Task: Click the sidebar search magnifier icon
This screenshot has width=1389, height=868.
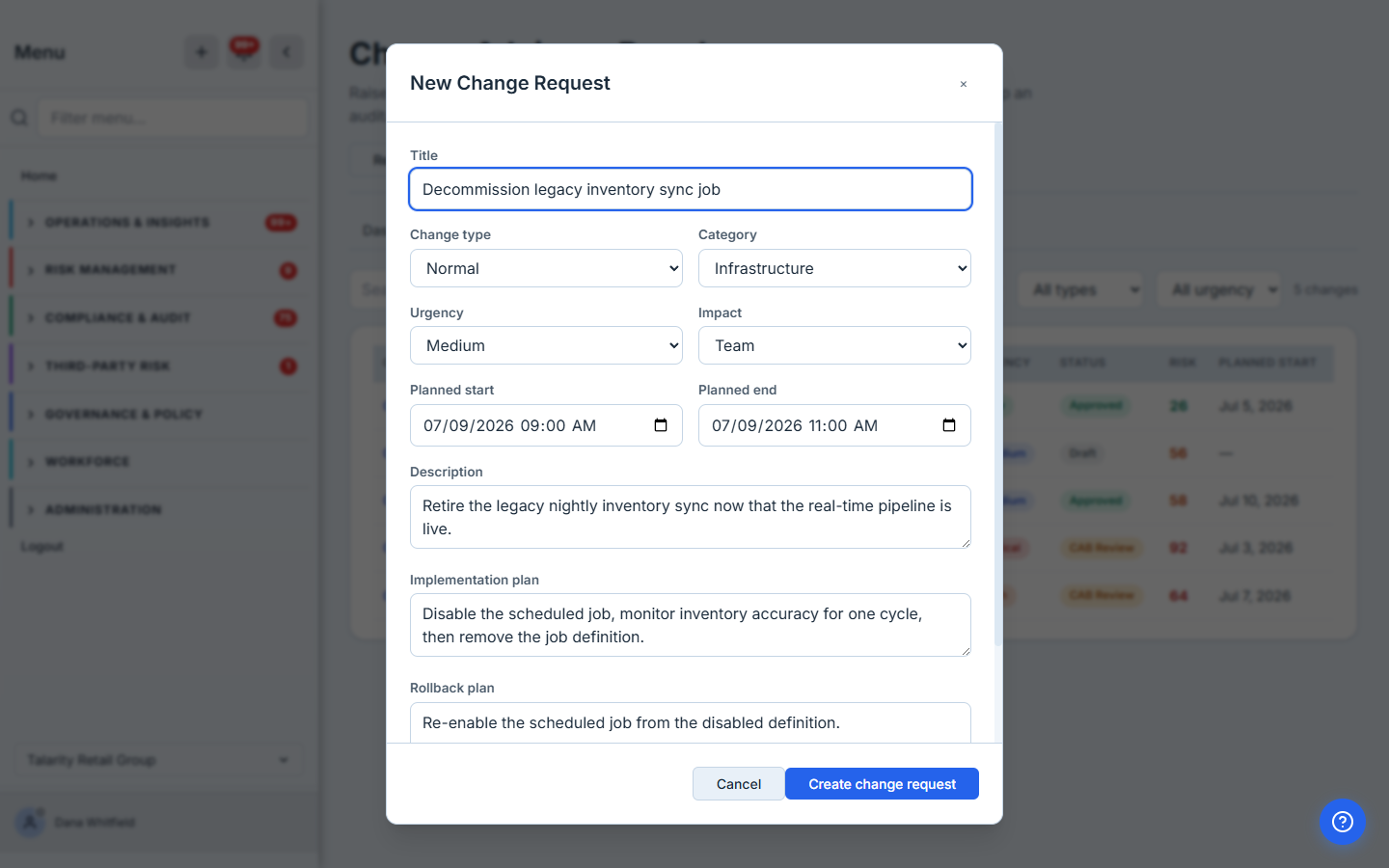Action: [x=19, y=118]
